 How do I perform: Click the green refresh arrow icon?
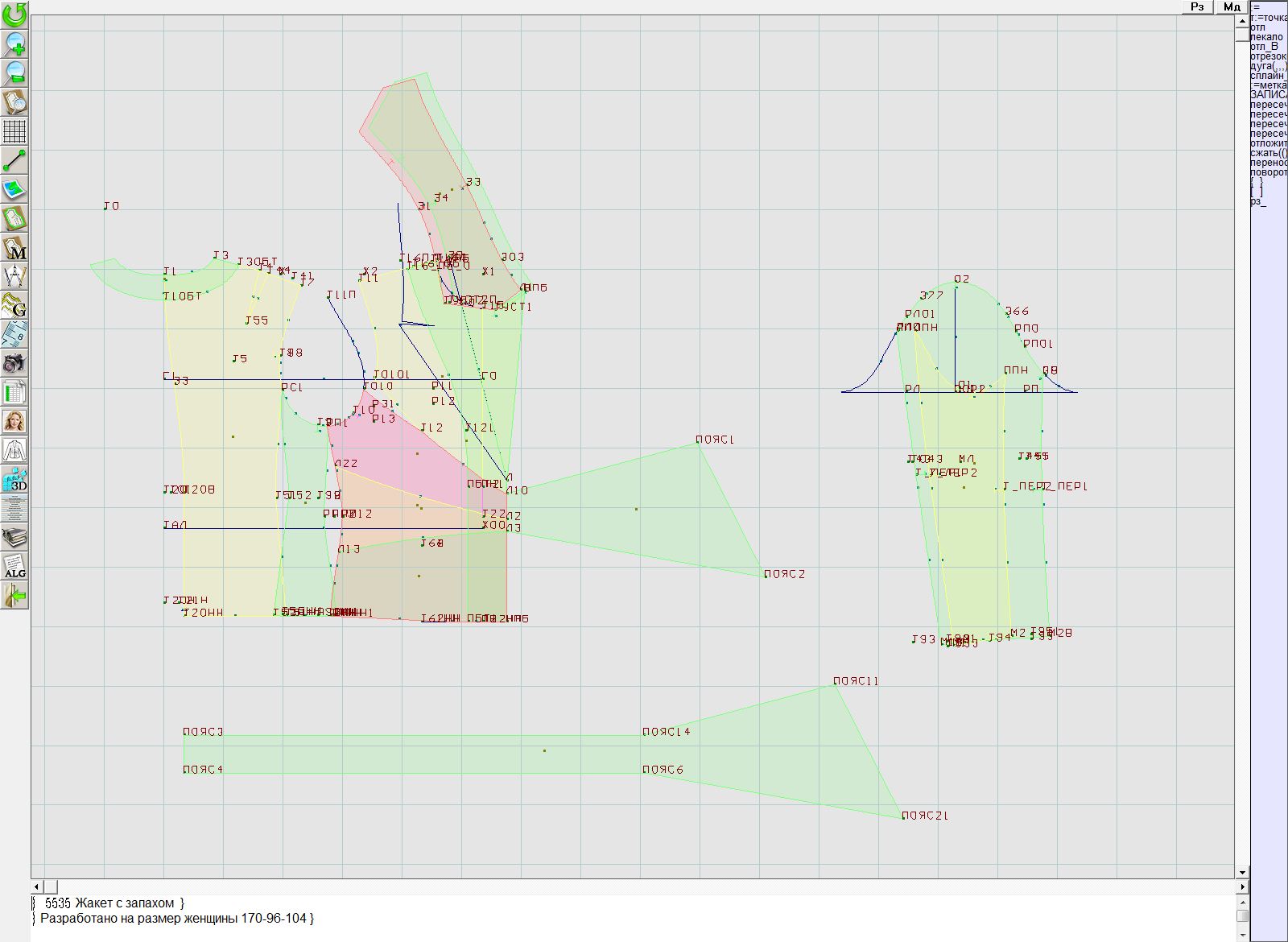[14, 14]
